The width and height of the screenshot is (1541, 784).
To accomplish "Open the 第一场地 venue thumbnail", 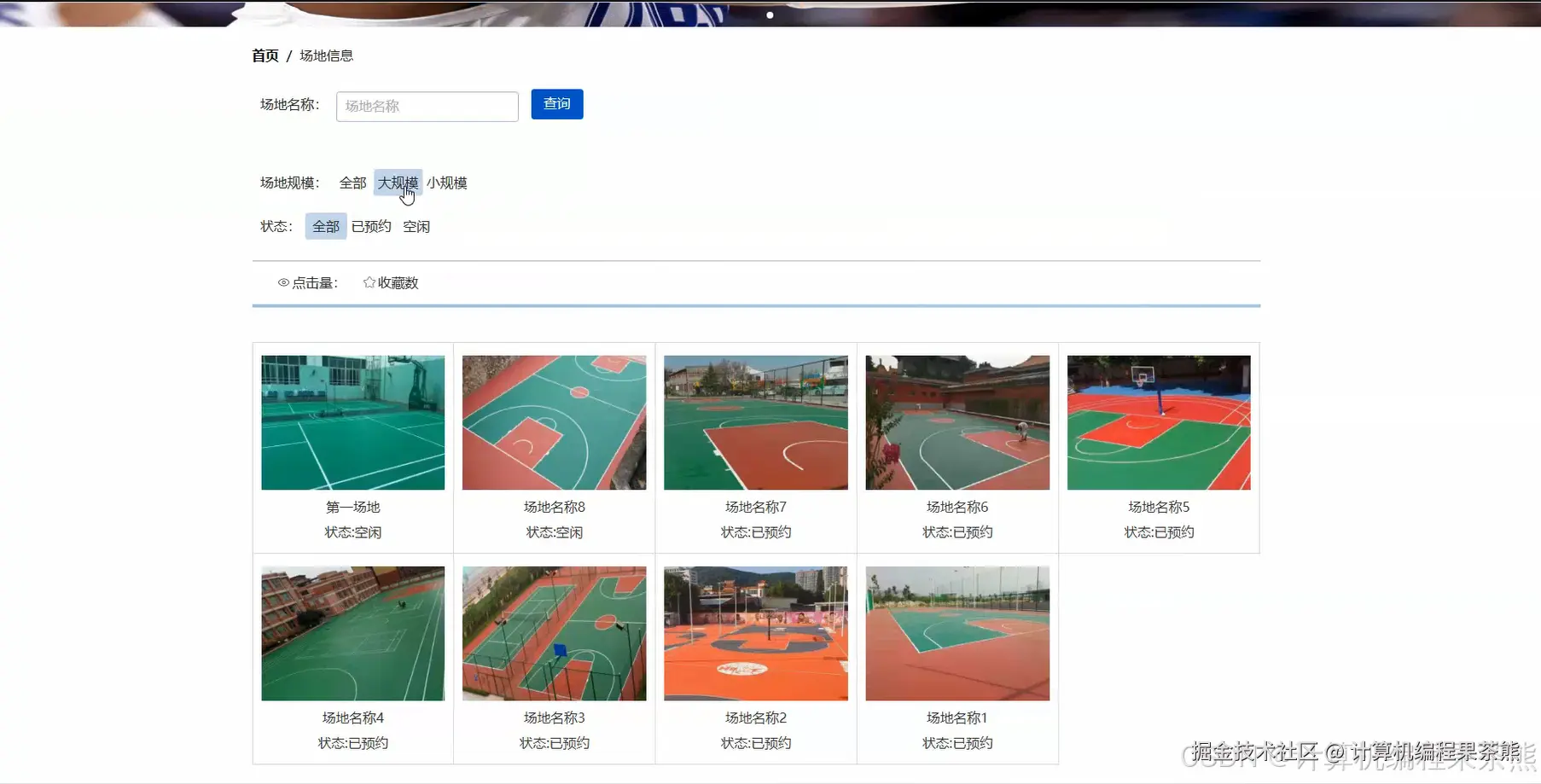I will tap(352, 421).
